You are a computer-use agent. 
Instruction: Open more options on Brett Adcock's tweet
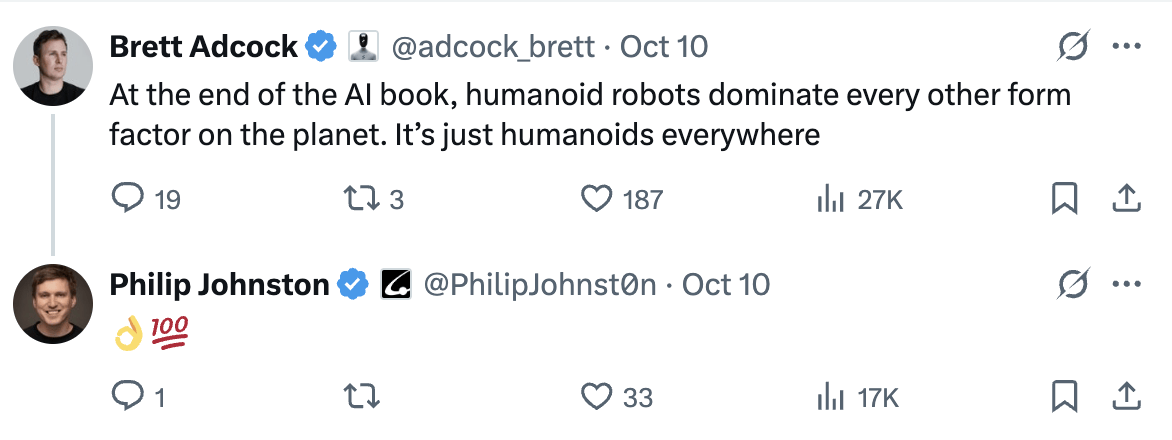click(x=1127, y=46)
